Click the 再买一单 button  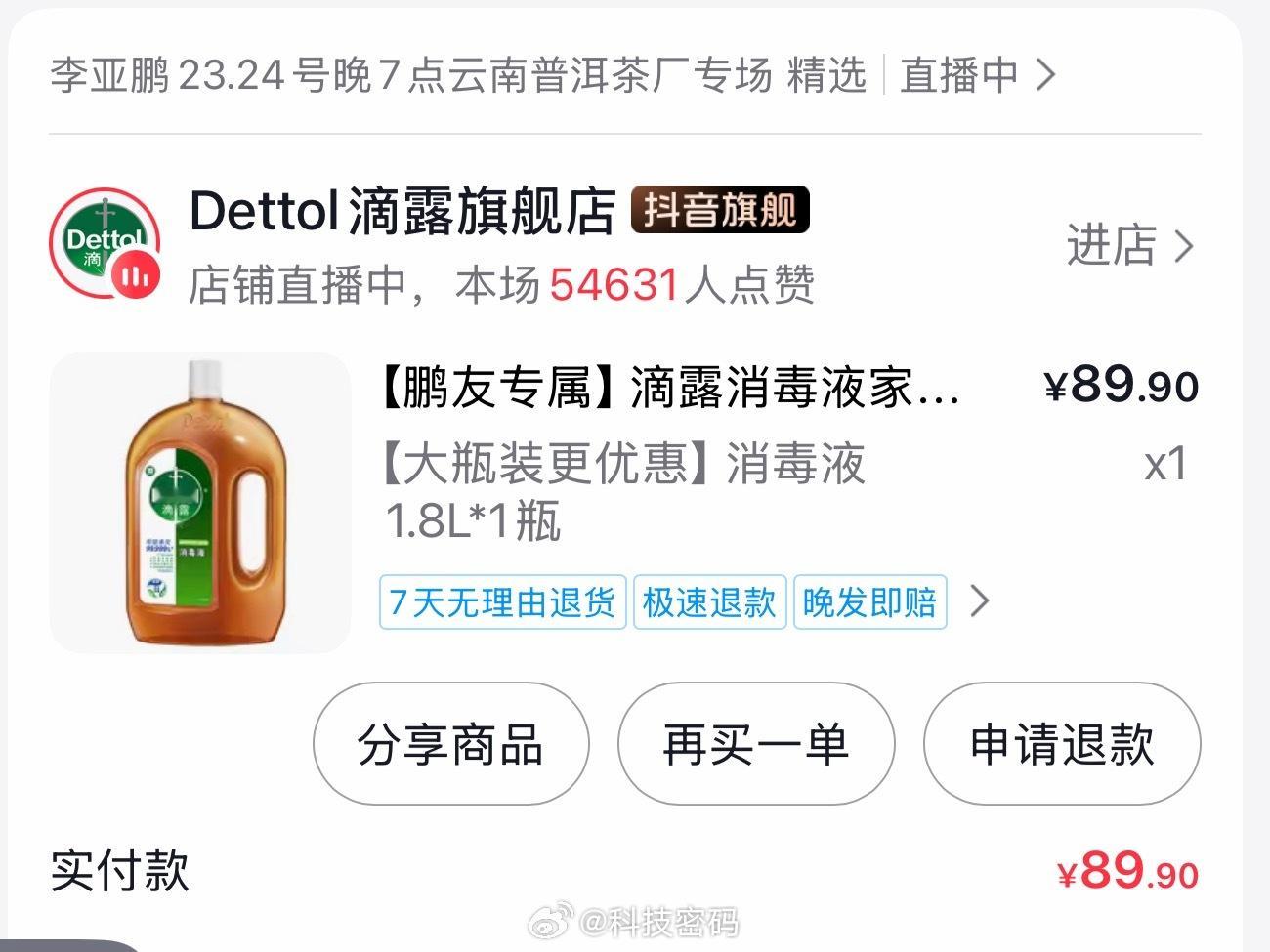click(x=756, y=744)
